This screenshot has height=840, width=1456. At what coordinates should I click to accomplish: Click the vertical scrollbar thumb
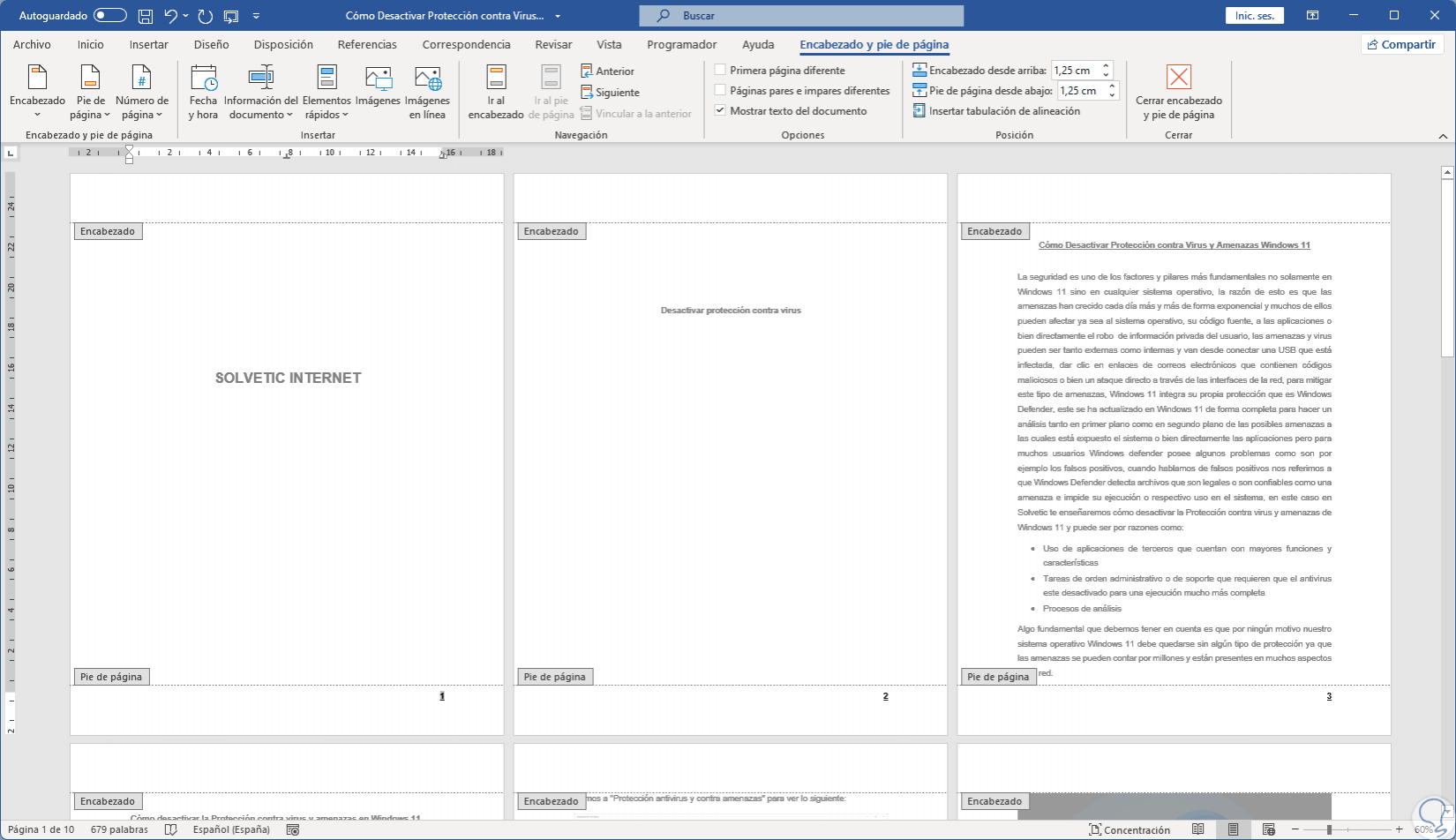point(1447,268)
